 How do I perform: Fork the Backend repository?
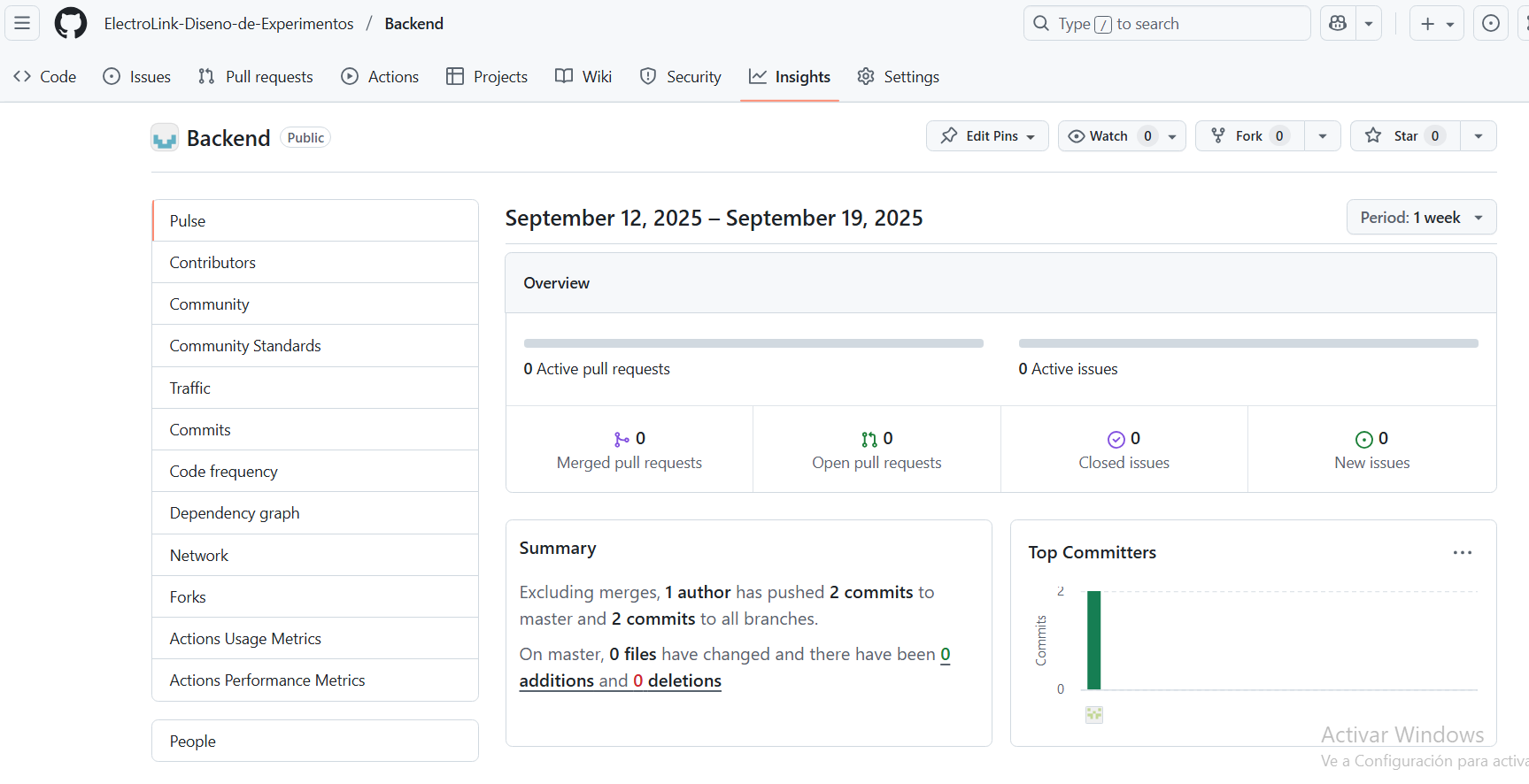pyautogui.click(x=1249, y=136)
